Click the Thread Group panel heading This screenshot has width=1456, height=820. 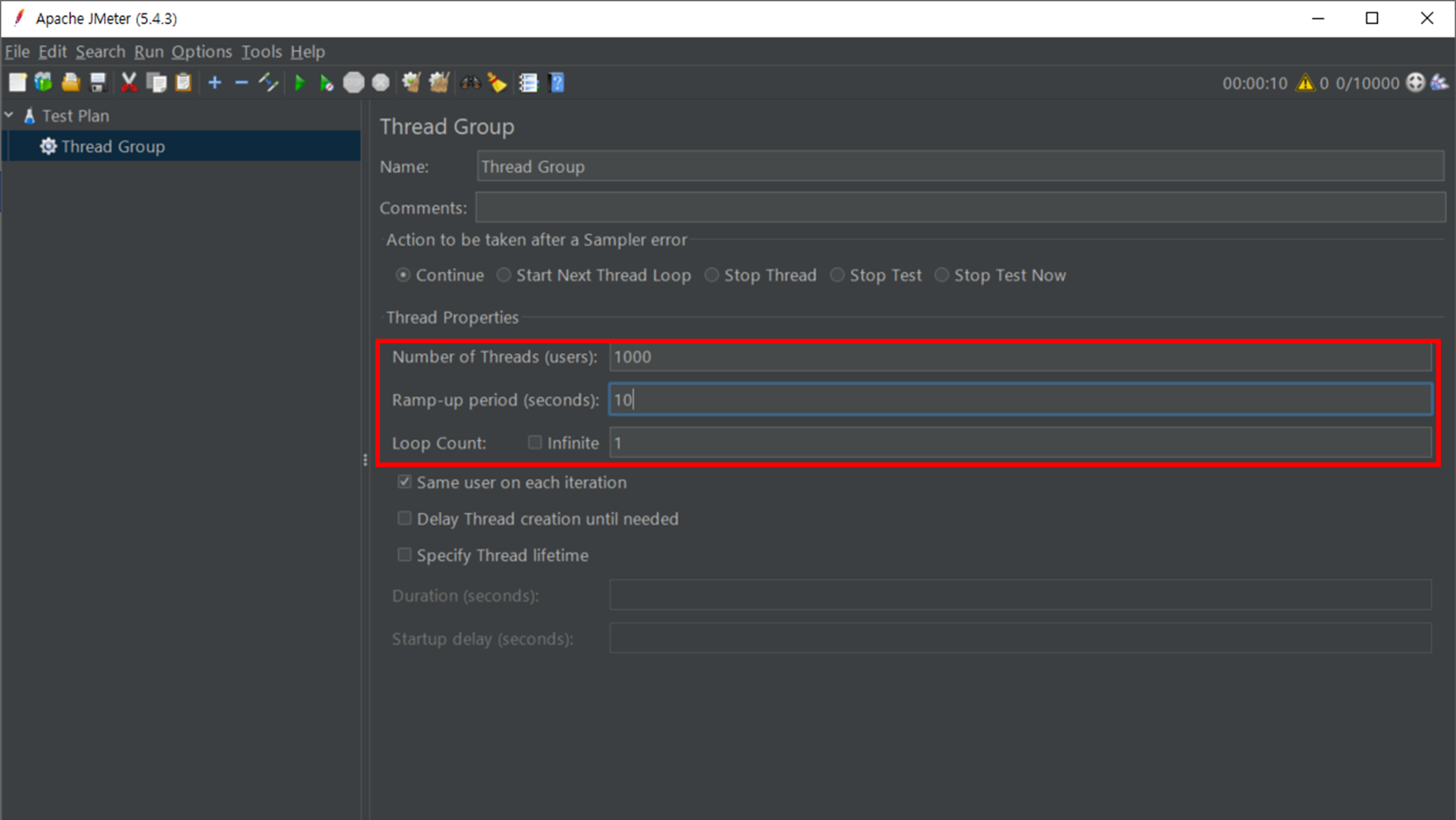(447, 126)
